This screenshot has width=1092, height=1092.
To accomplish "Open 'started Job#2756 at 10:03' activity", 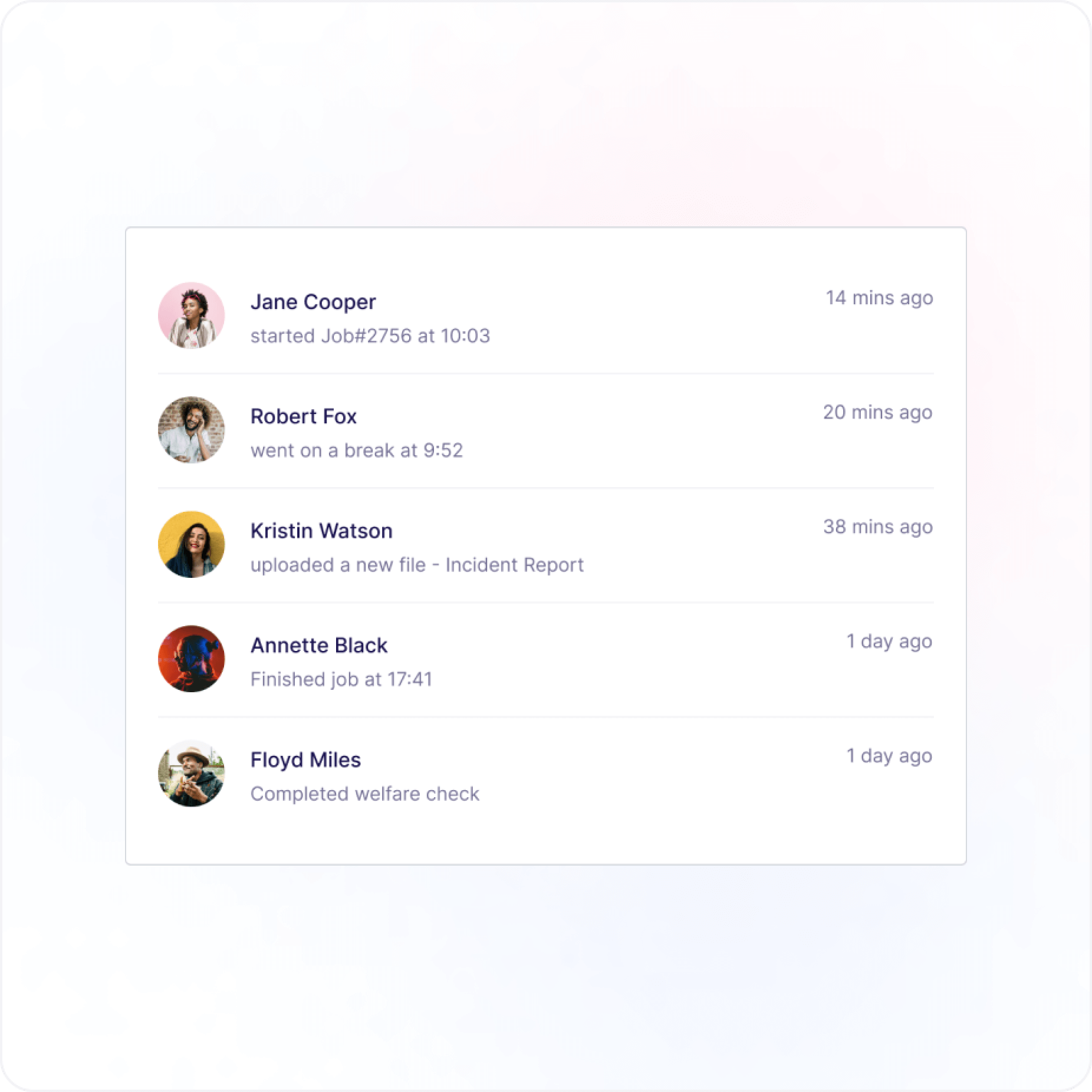I will point(370,336).
